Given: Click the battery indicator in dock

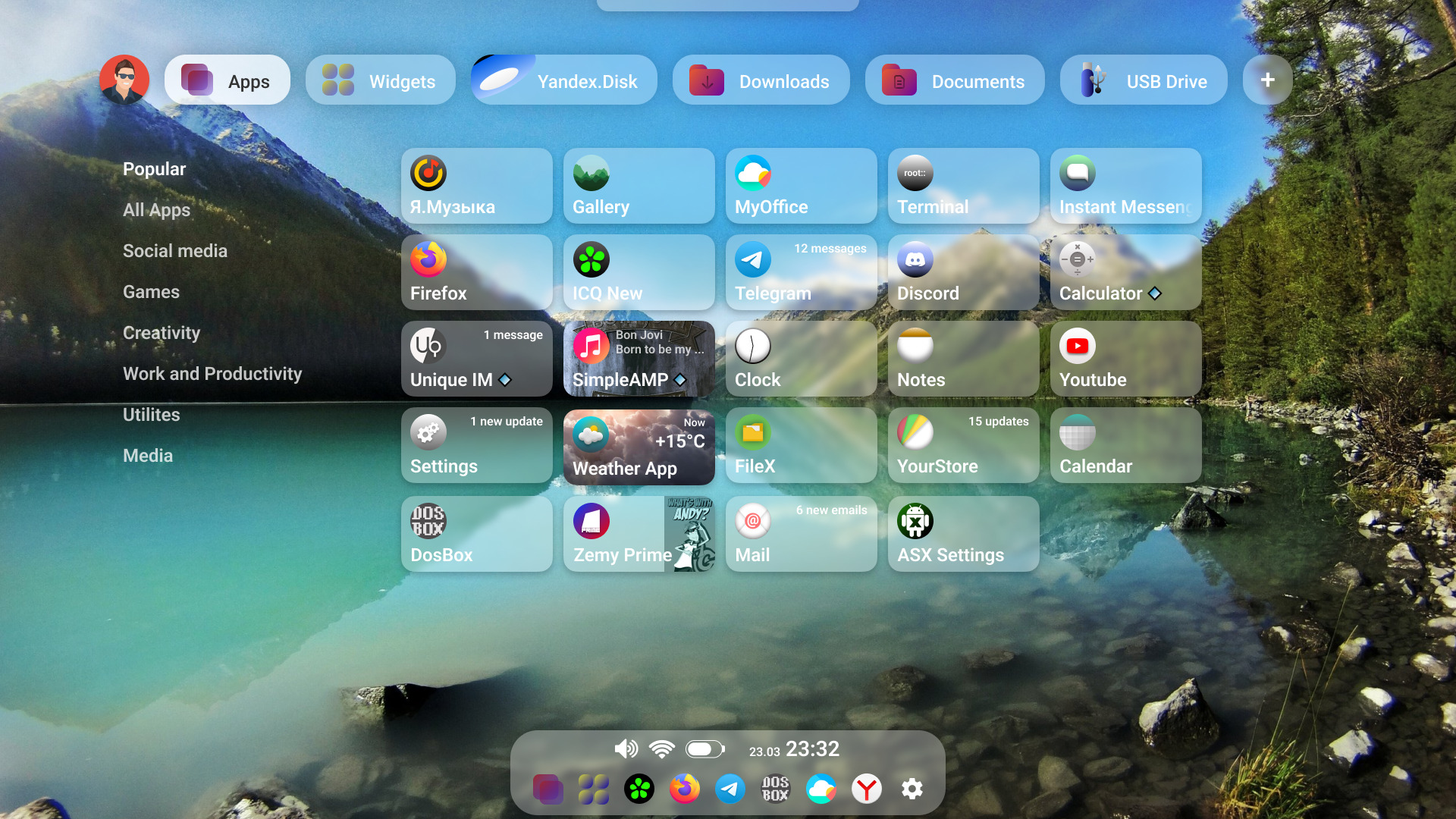Looking at the screenshot, I should click(704, 749).
